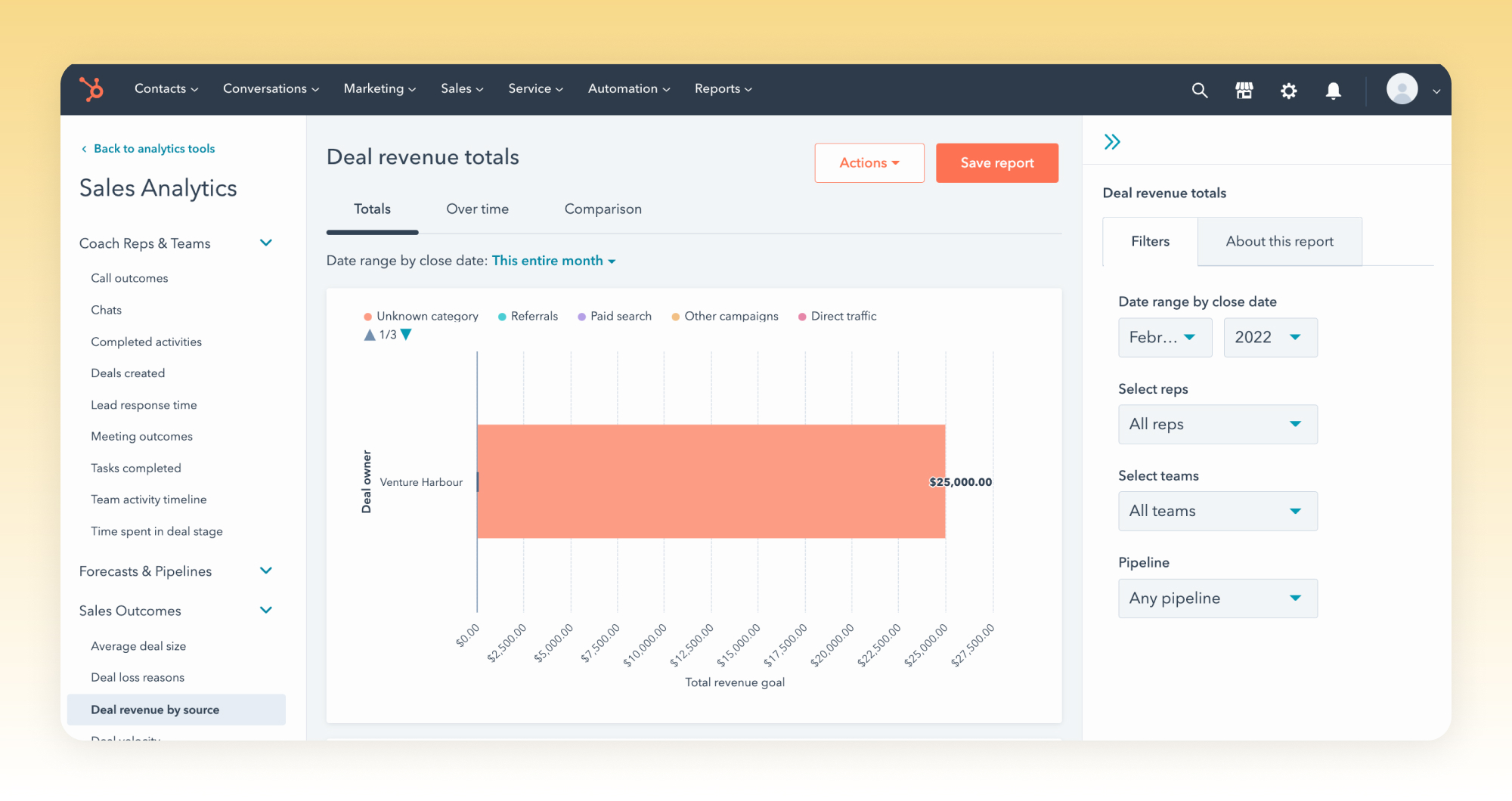
Task: Open the Actions dropdown button
Action: 869,162
